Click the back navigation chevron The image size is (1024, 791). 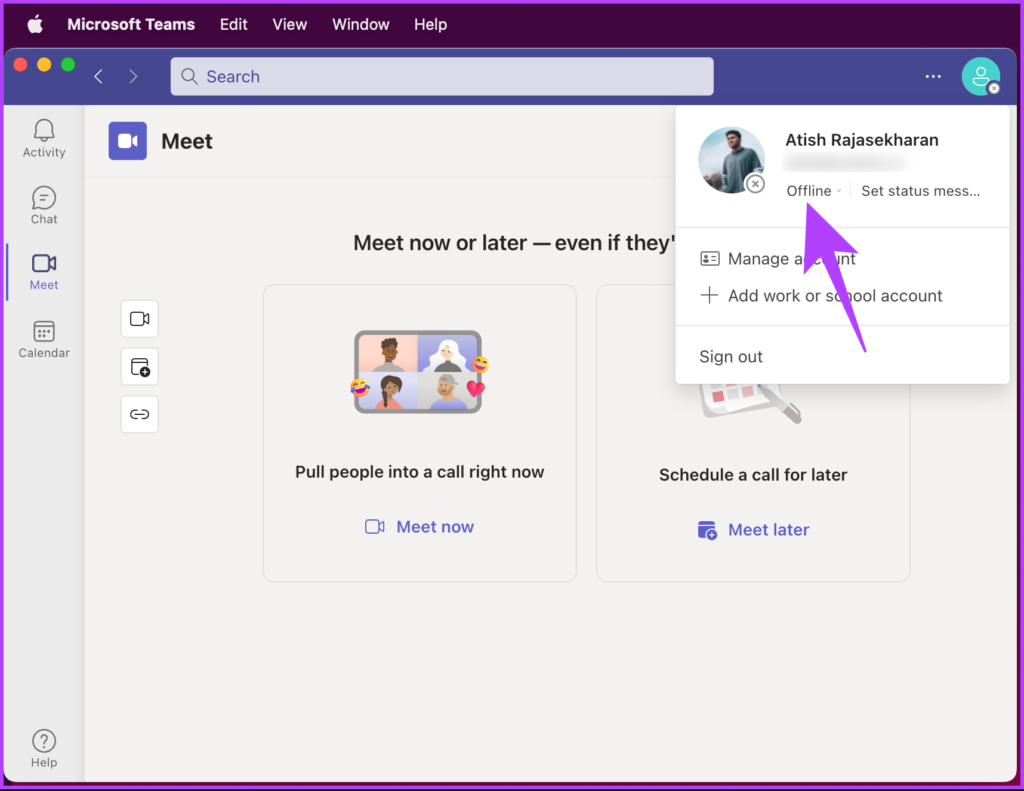97,76
